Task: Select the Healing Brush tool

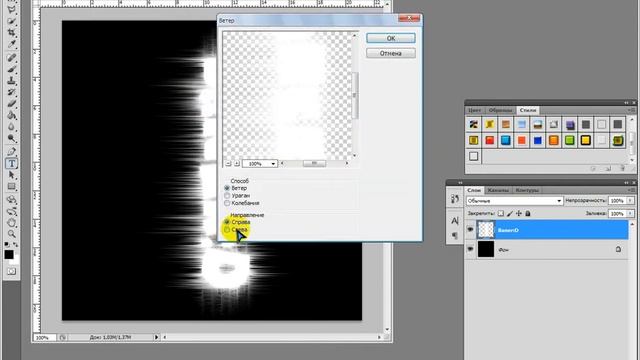Action: pyautogui.click(x=11, y=58)
